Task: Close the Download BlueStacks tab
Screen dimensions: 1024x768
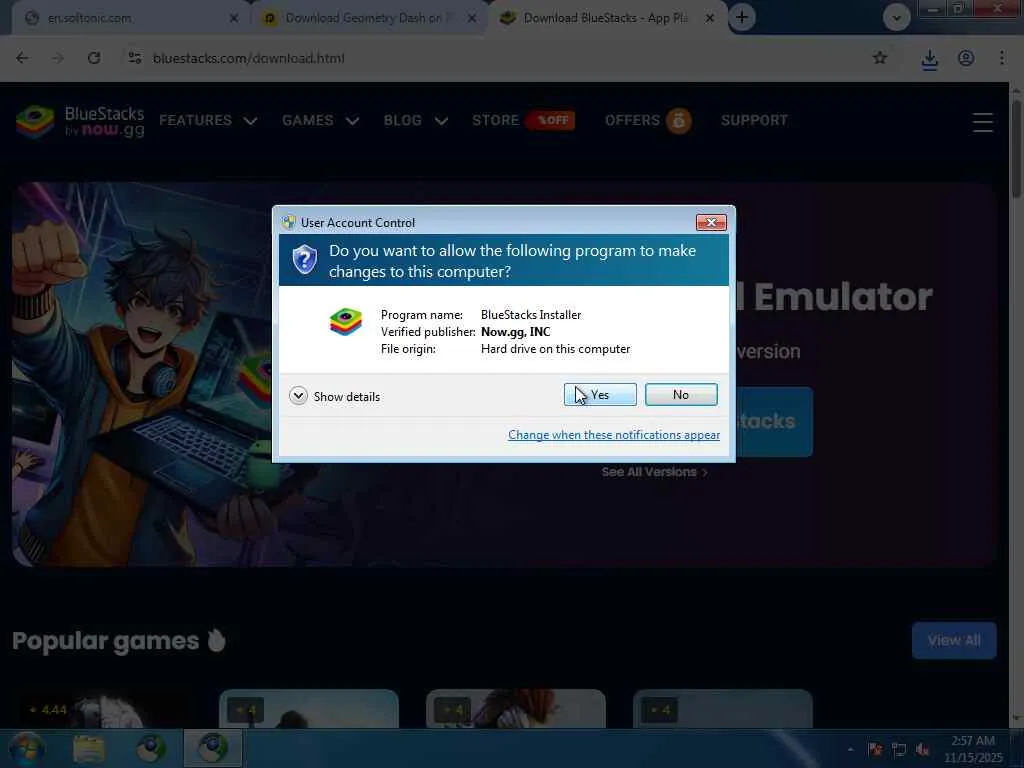Action: pyautogui.click(x=709, y=18)
